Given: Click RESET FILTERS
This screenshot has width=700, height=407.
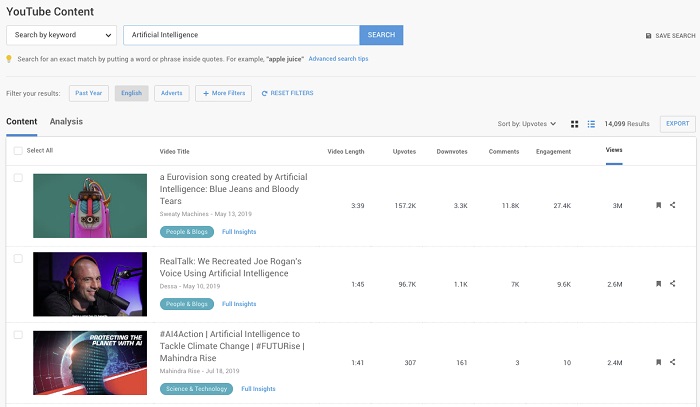Looking at the screenshot, I should coord(288,93).
